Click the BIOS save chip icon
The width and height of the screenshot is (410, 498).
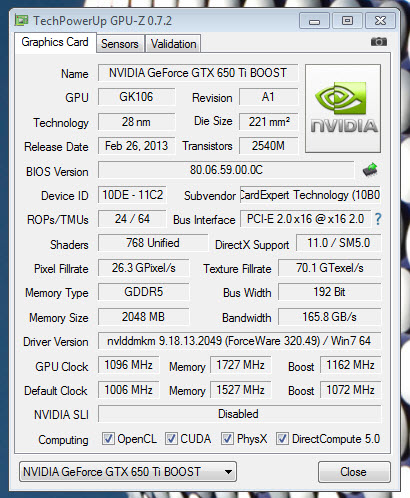click(x=370, y=169)
